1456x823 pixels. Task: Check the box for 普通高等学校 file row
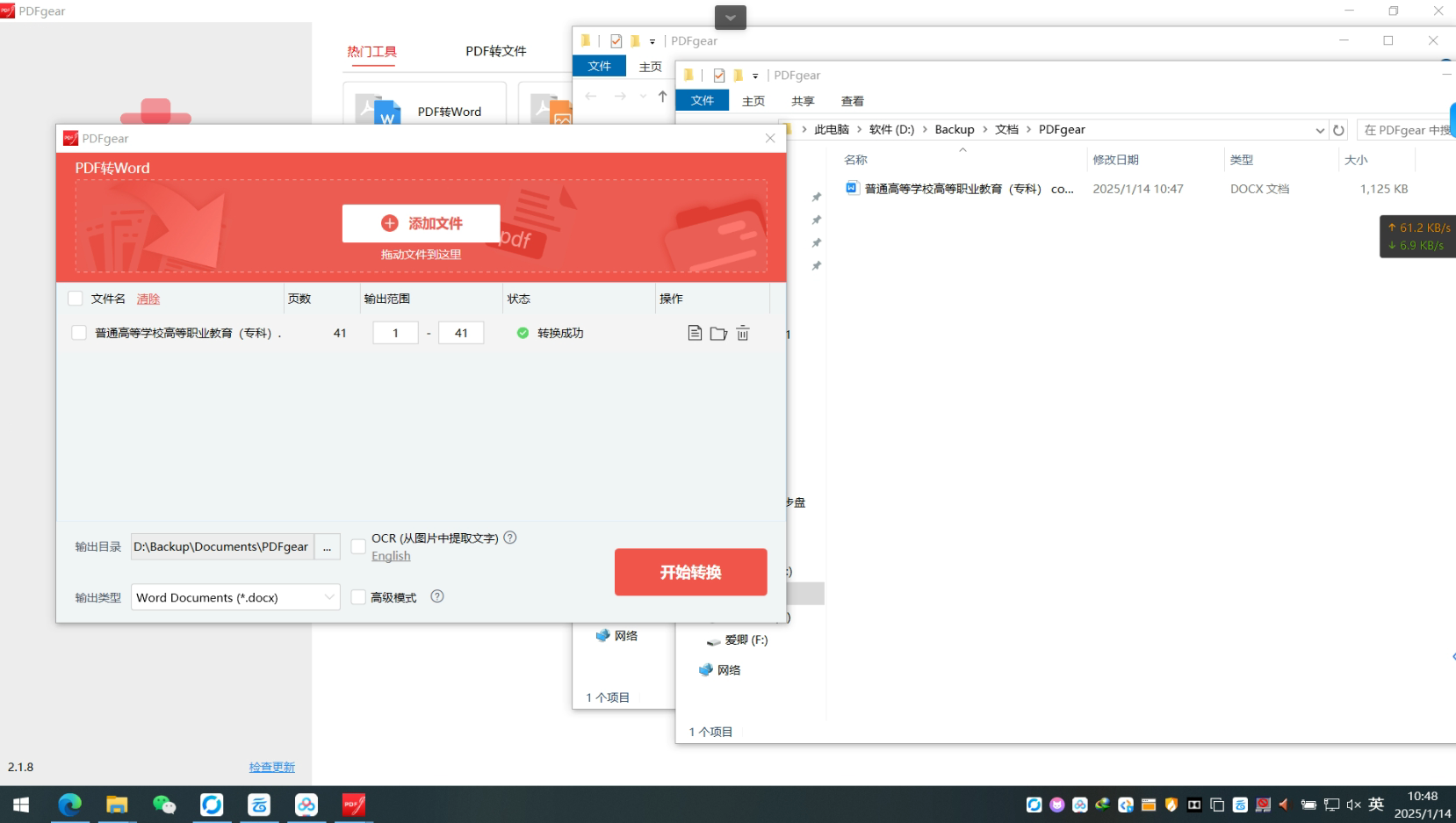(x=79, y=333)
